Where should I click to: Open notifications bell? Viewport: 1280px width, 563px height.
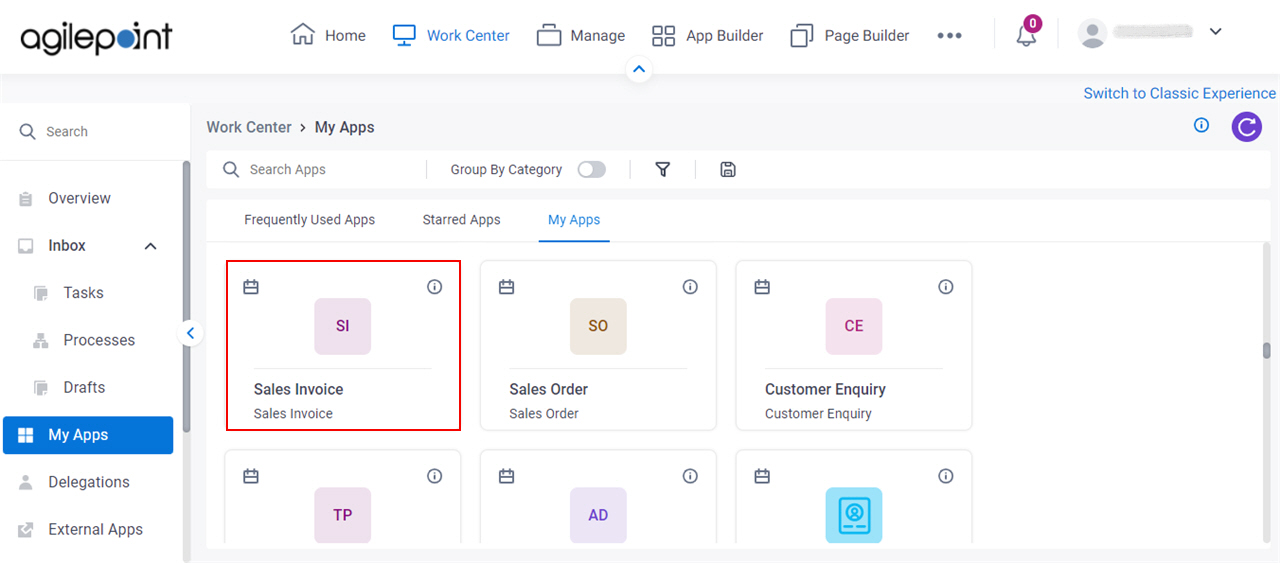(1026, 35)
